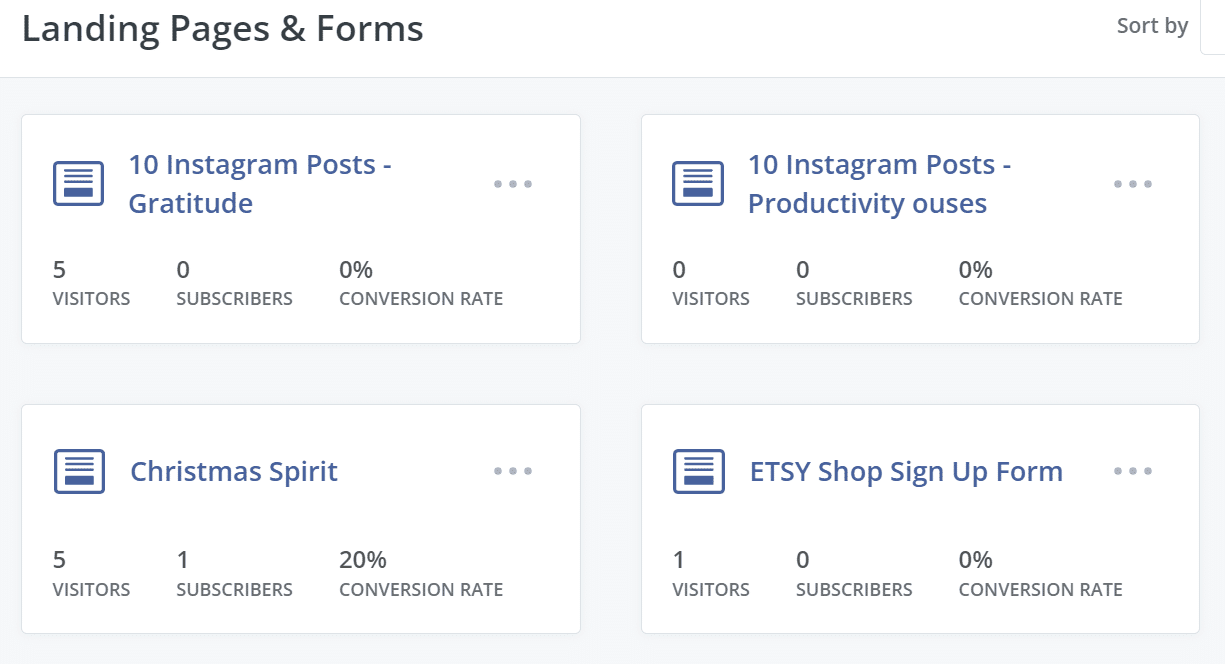The height and width of the screenshot is (664, 1225).
Task: Open the ETSY Shop Sign Up Form
Action: (906, 470)
